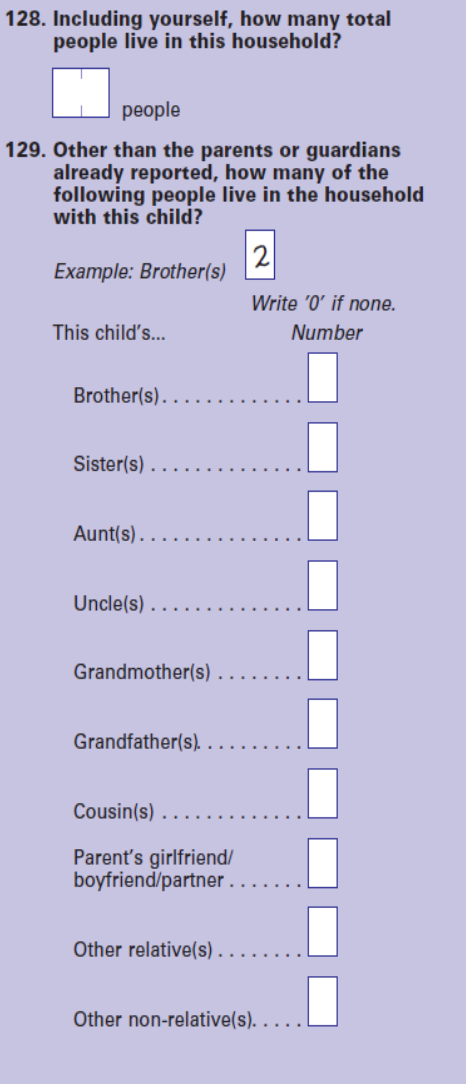The height and width of the screenshot is (1084, 466).
Task: Click the question 128 heading text
Action: 198,30
